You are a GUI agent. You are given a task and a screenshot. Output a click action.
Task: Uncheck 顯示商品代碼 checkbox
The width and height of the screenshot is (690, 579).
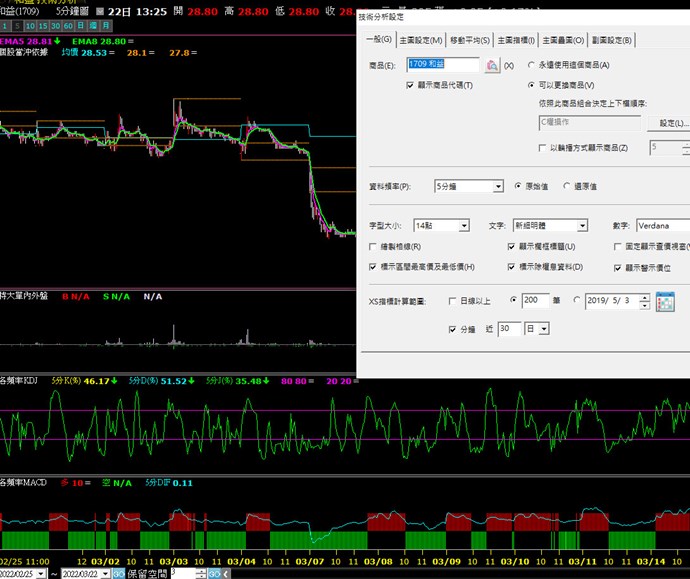click(x=410, y=86)
